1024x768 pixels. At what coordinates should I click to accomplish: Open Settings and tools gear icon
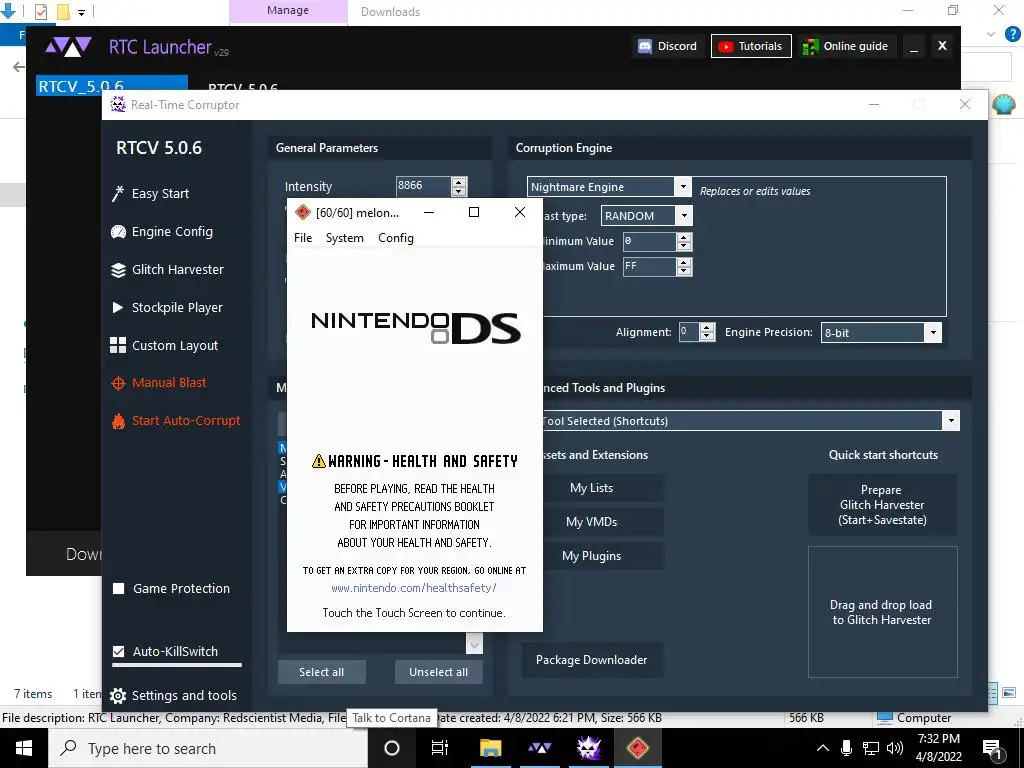118,696
